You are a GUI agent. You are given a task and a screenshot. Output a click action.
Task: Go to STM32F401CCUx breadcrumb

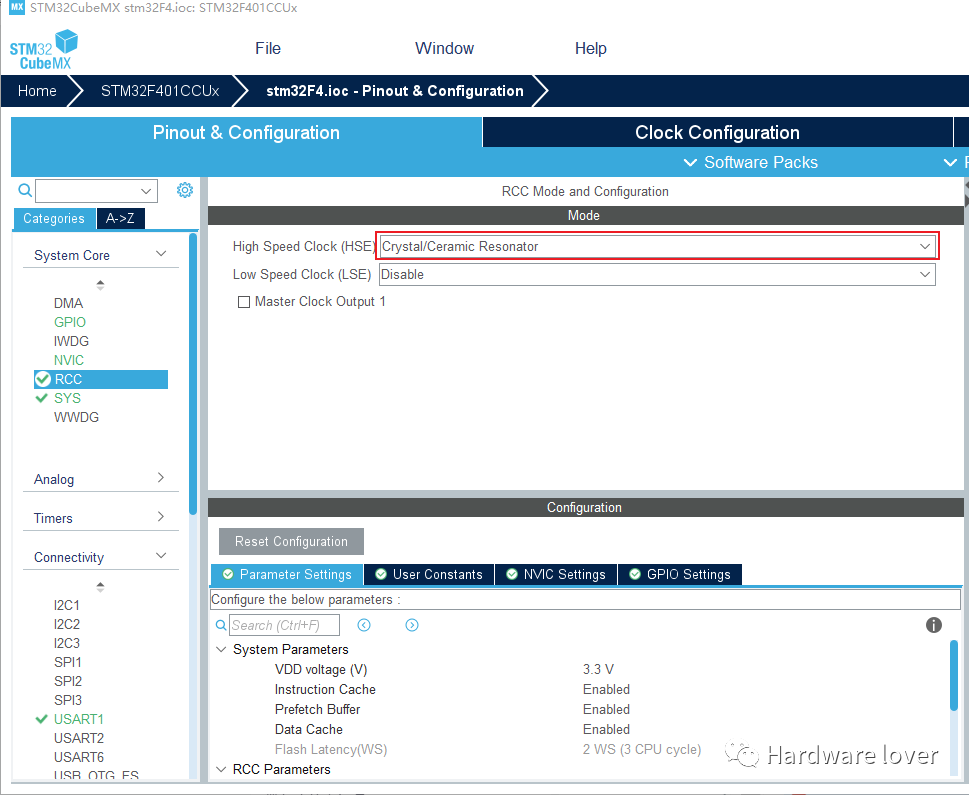[x=160, y=91]
